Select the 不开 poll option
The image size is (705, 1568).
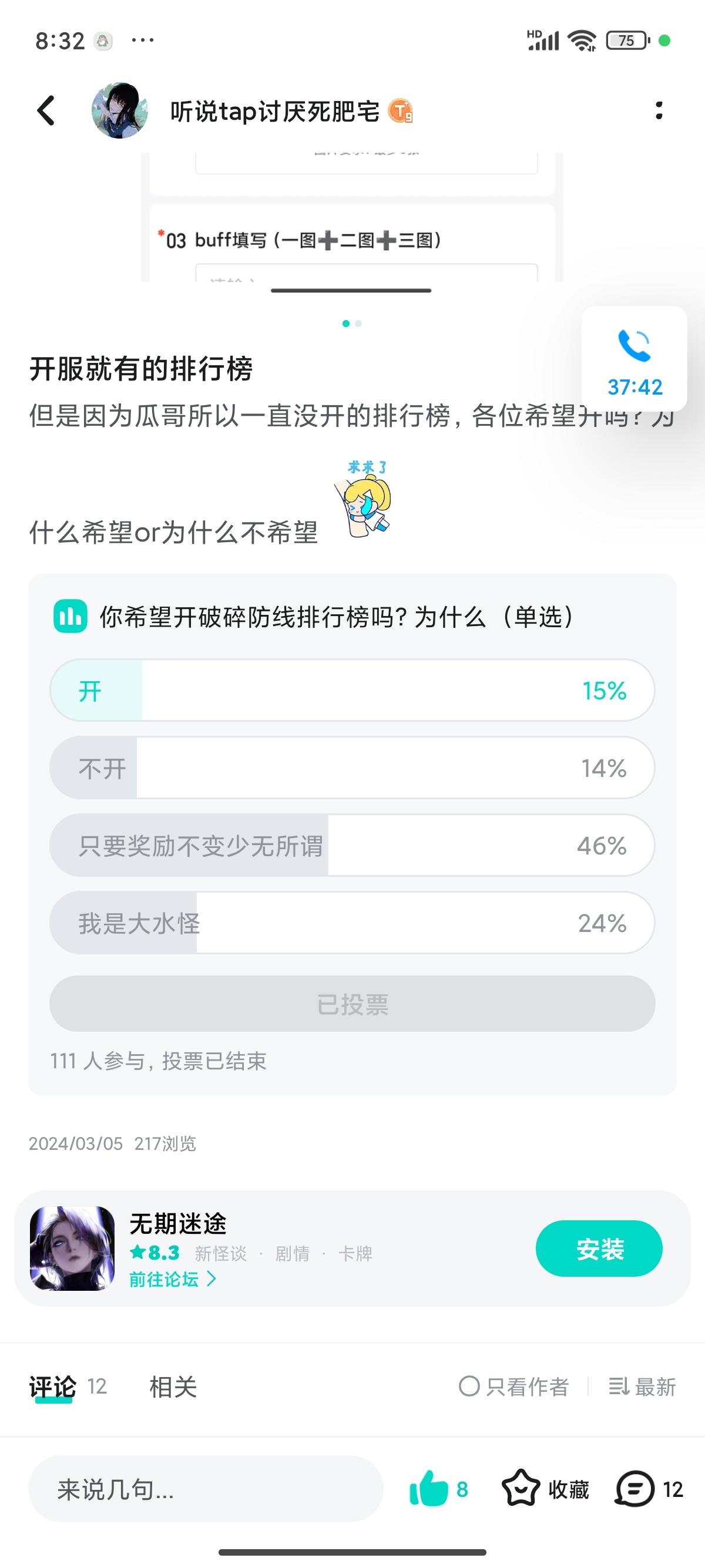point(352,768)
